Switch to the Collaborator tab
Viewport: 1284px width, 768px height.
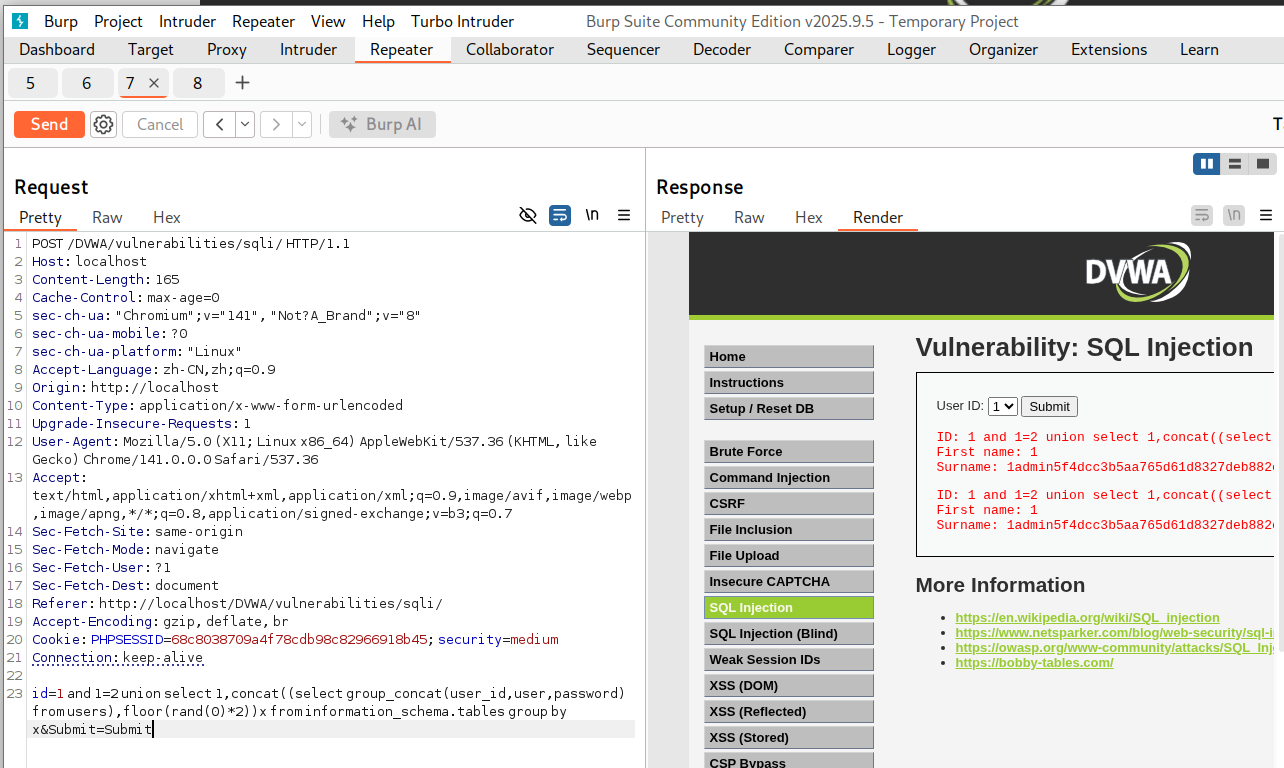[510, 49]
